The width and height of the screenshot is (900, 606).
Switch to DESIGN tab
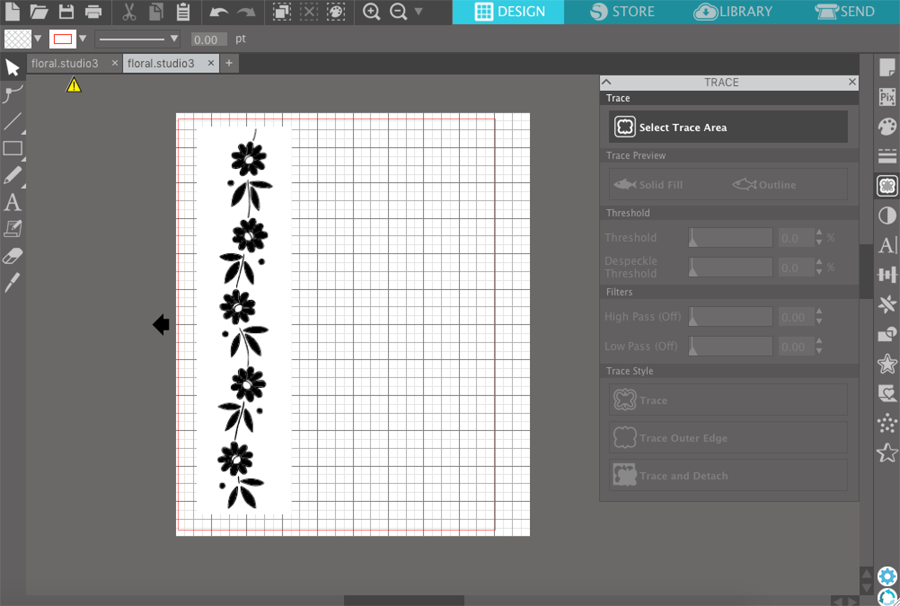tap(509, 12)
